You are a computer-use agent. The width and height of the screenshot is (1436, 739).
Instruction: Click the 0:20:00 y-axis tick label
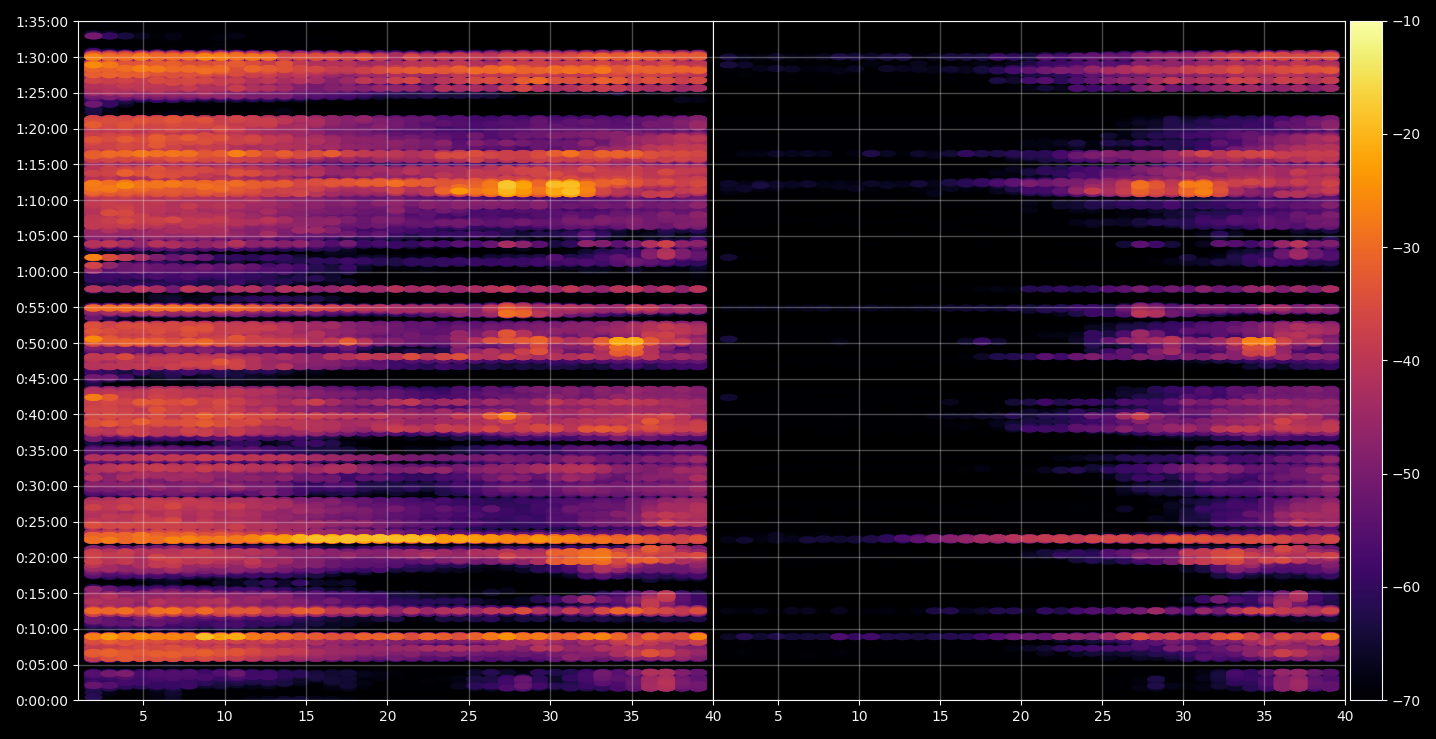[x=42, y=558]
